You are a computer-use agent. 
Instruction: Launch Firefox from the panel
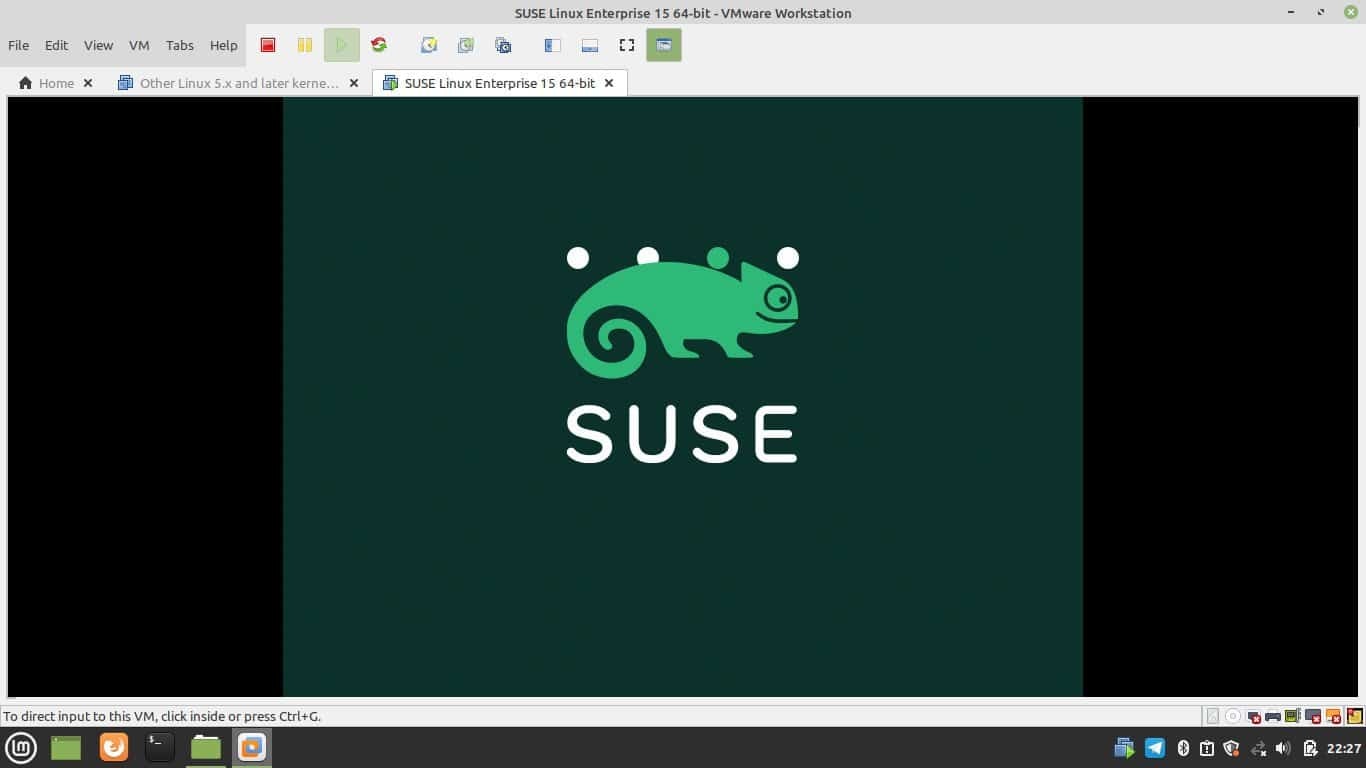pos(114,747)
